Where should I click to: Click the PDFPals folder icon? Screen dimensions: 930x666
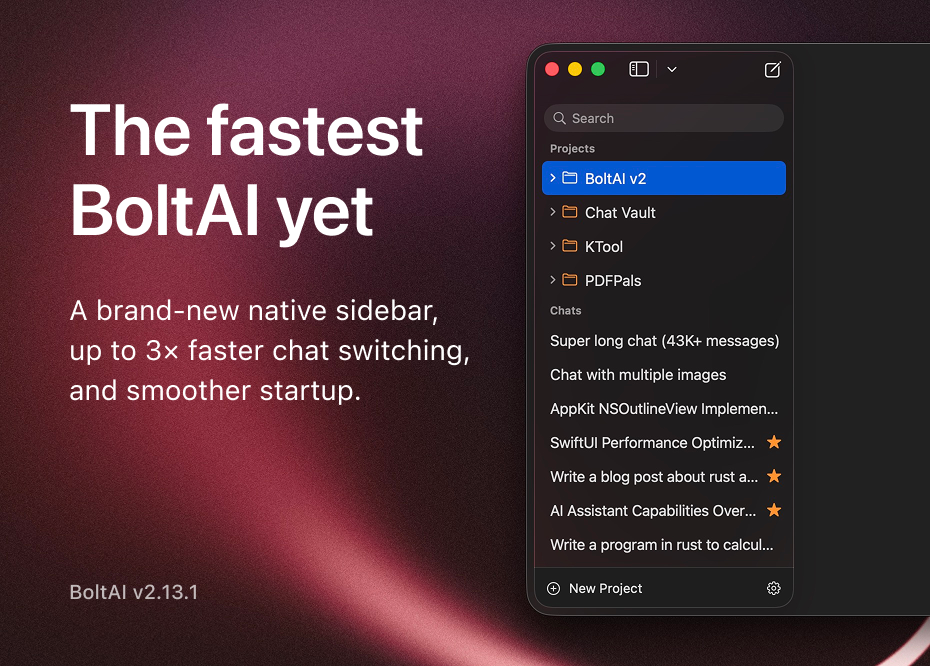(570, 279)
